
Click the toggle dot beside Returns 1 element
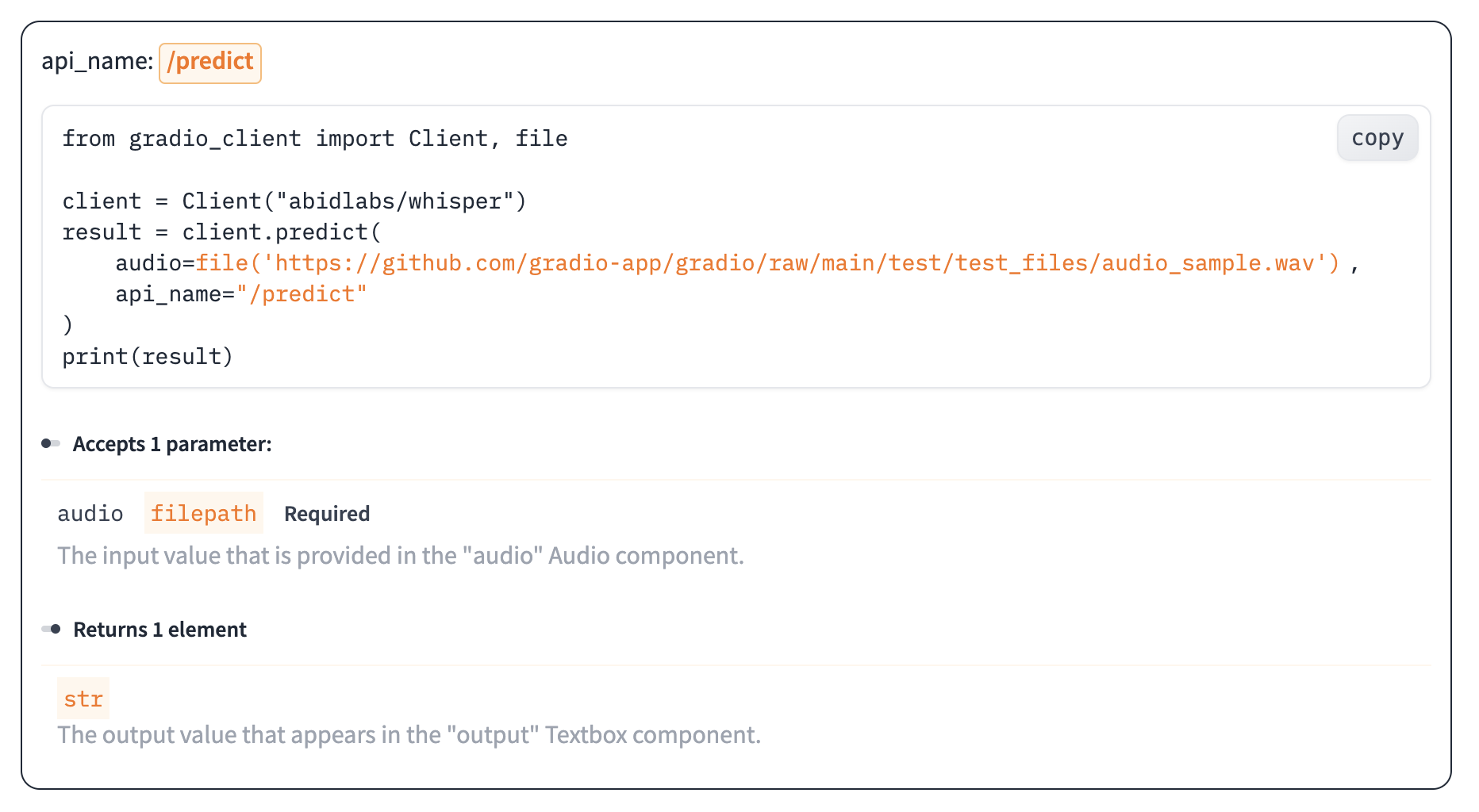coord(50,629)
